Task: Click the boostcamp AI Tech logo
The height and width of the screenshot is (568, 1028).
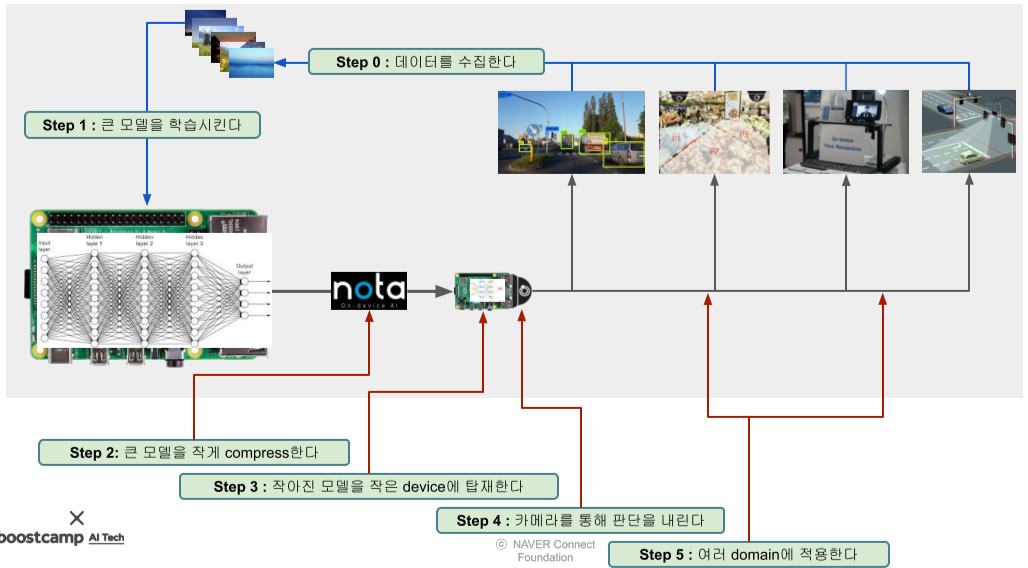Action: tap(62, 538)
